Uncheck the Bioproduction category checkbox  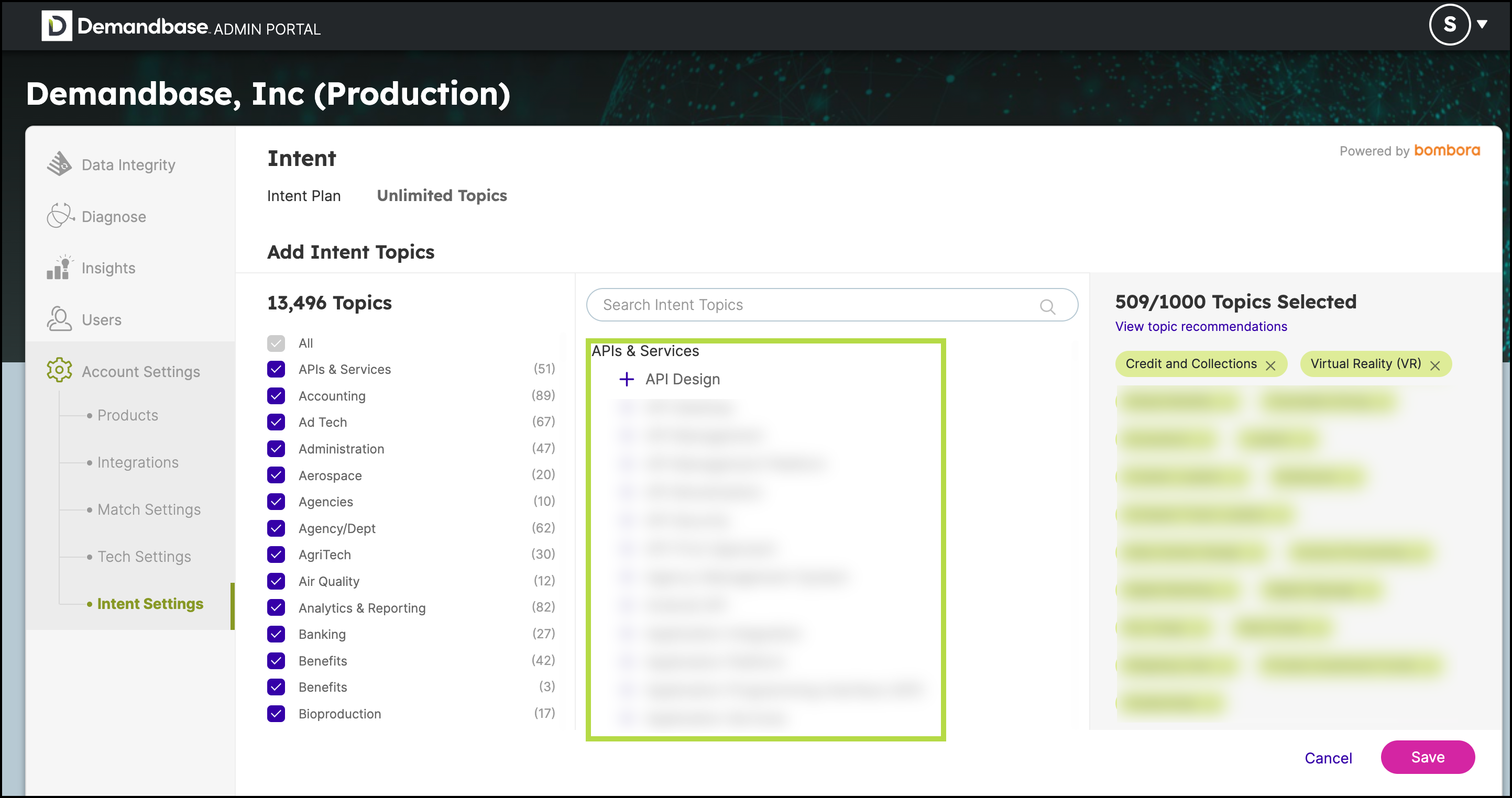coord(276,714)
